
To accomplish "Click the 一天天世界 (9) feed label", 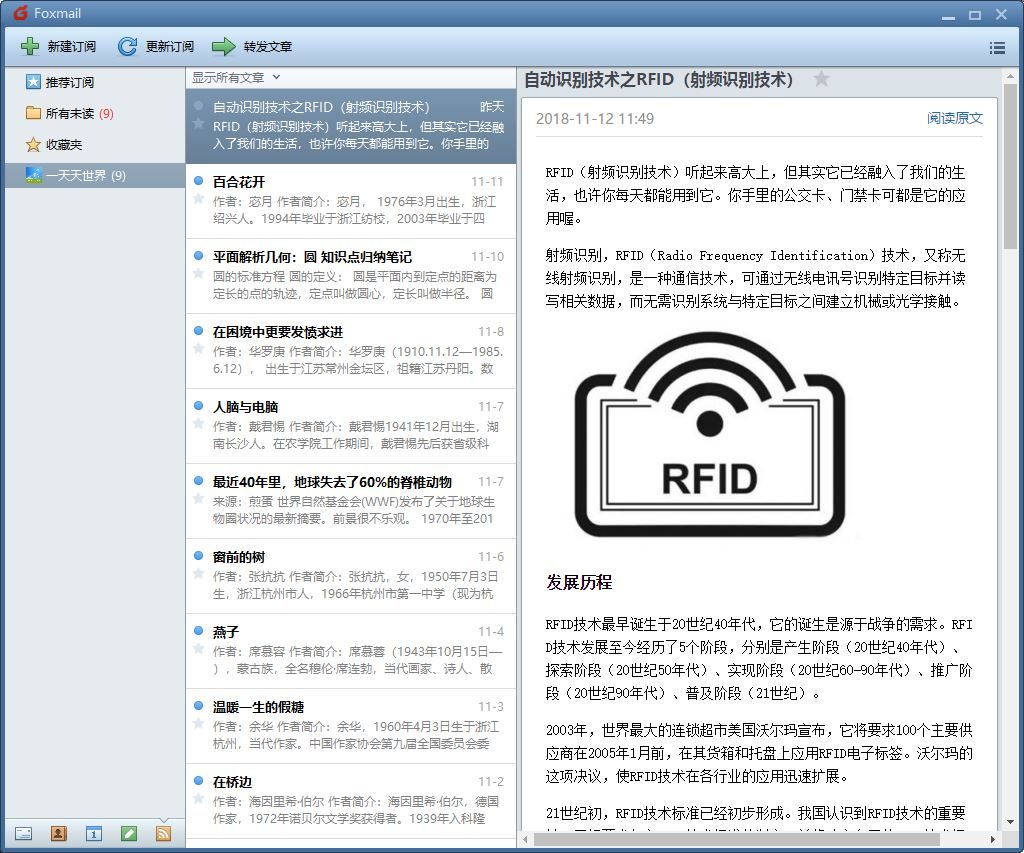I will [86, 176].
